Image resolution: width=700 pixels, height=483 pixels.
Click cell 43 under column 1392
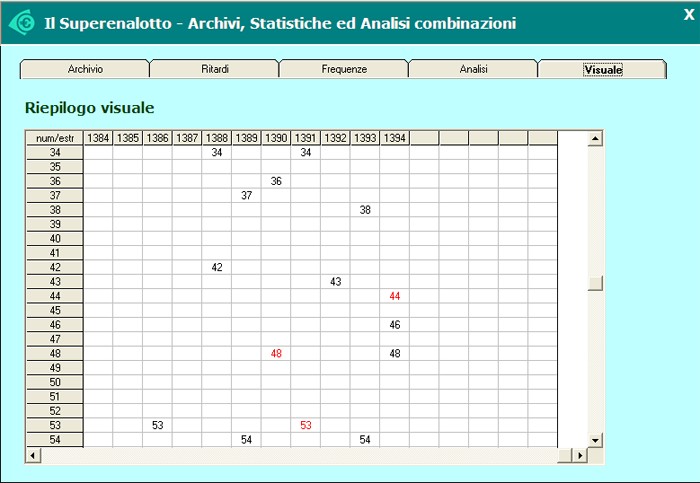335,282
